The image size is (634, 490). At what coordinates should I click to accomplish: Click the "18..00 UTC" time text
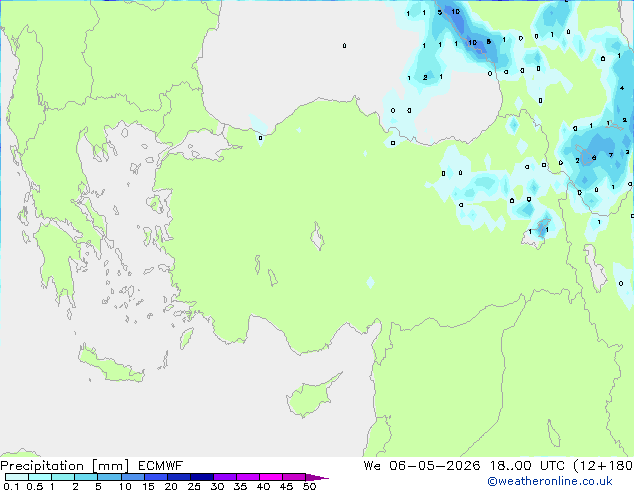pos(527,466)
